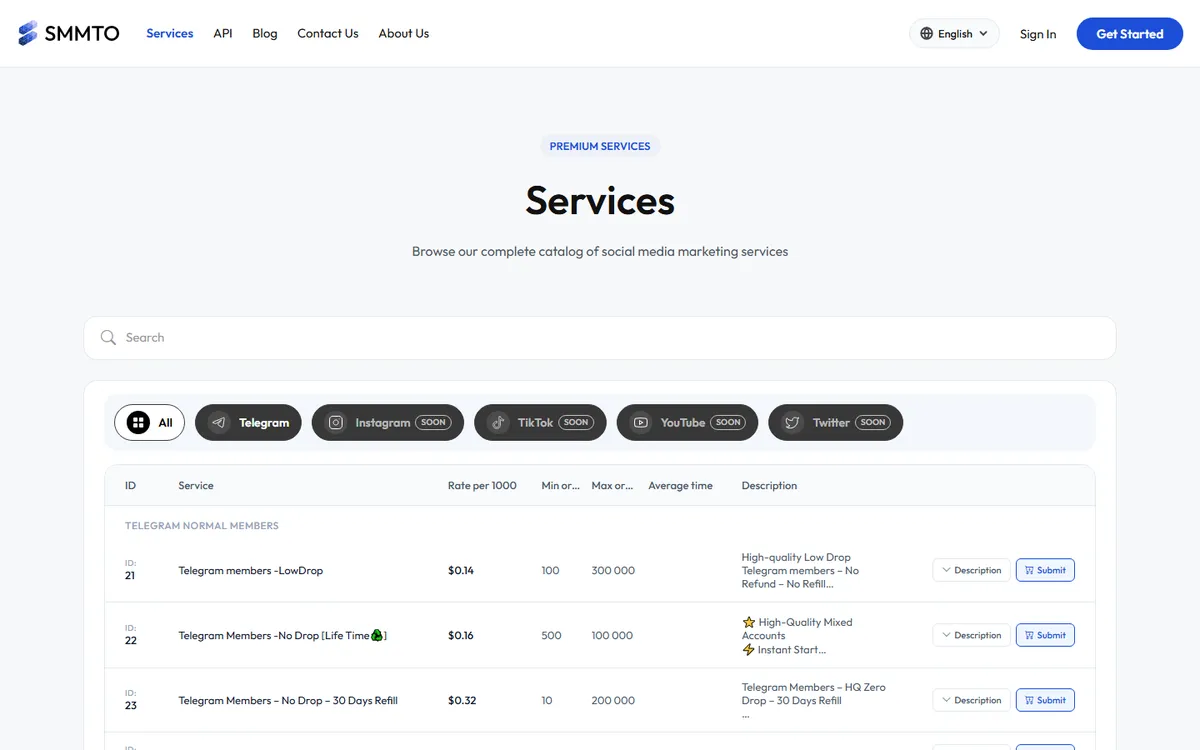This screenshot has width=1200, height=750.
Task: Click the ID column header
Action: pyautogui.click(x=130, y=485)
